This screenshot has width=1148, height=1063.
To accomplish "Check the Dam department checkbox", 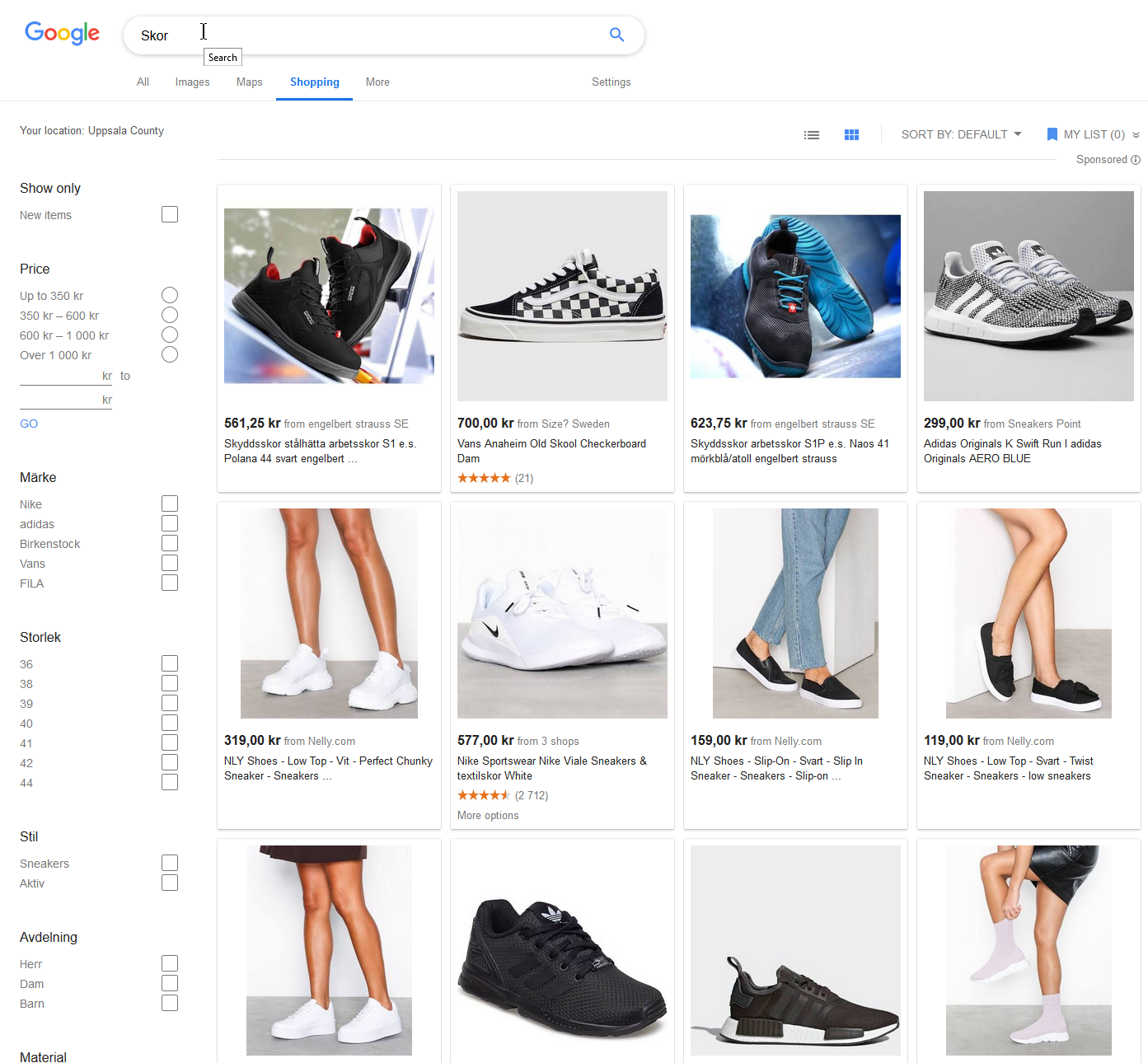I will coord(170,983).
